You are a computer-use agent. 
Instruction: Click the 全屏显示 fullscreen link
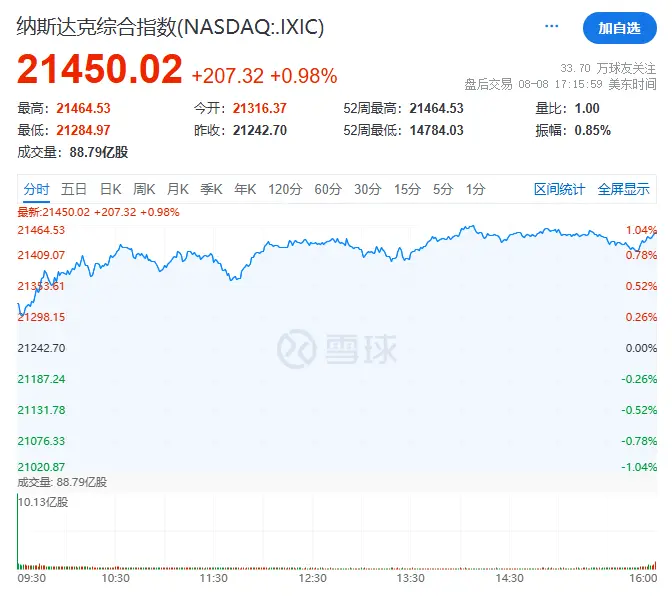[x=624, y=189]
